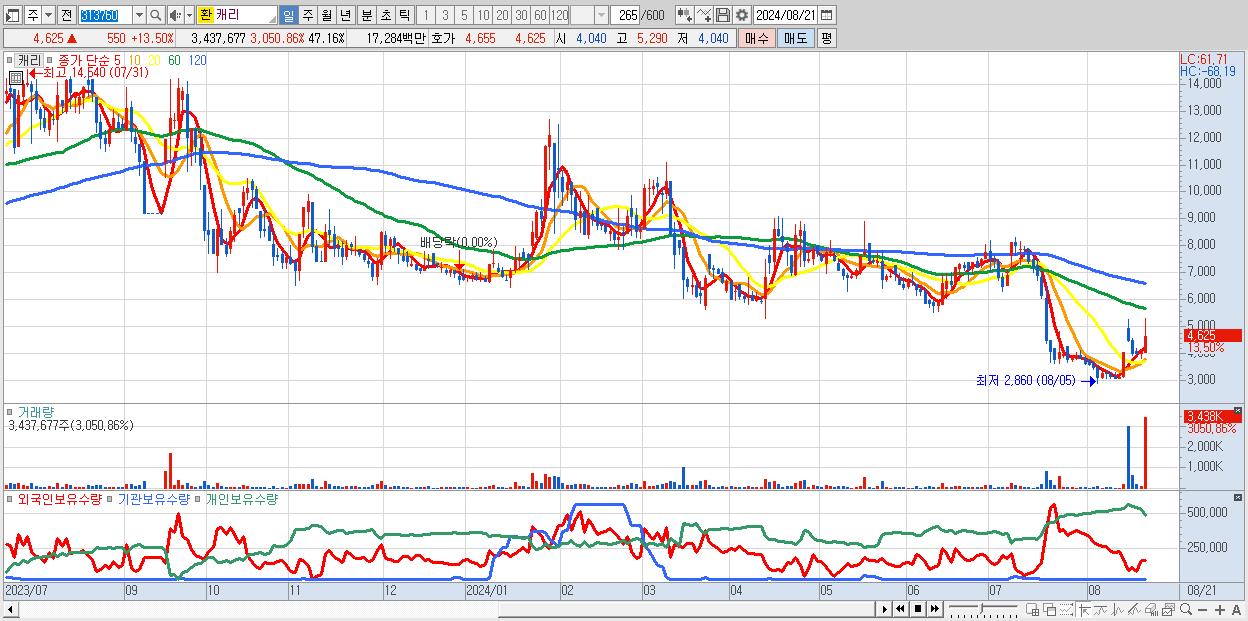Click the window grid layout icon
This screenshot has height=621, width=1248.
tap(1033, 610)
